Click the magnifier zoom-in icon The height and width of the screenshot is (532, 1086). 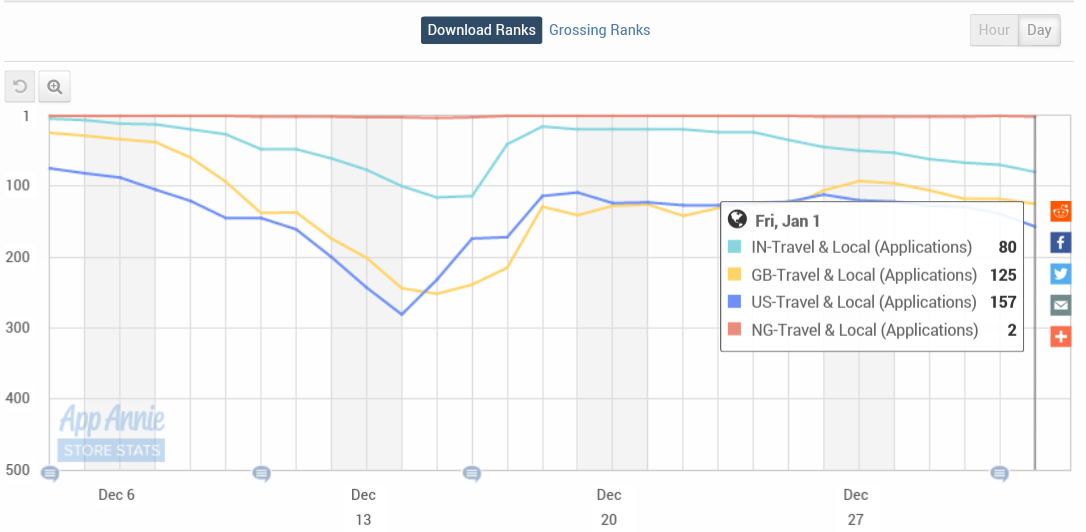pos(55,87)
